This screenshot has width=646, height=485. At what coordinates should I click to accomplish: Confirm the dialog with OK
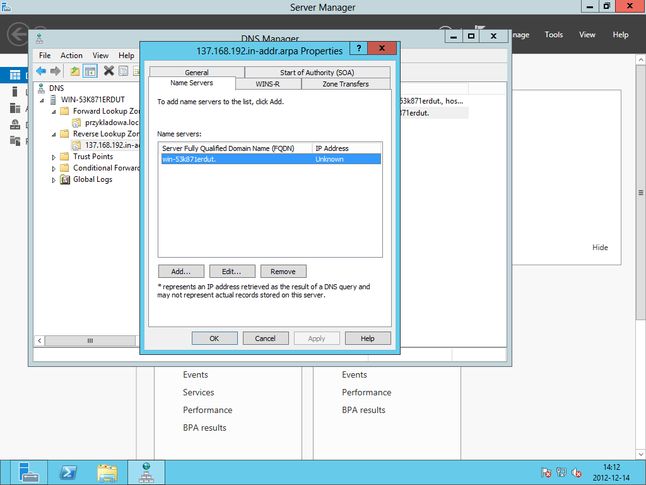[x=214, y=338]
